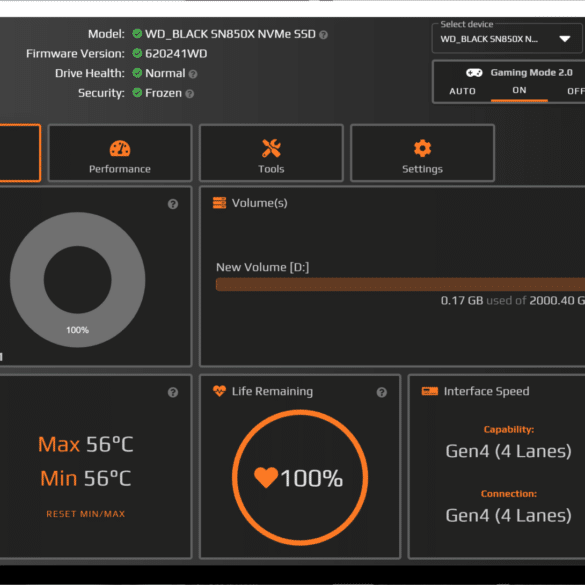Screen dimensions: 585x585
Task: Click the Life Remaining heading
Action: point(272,391)
